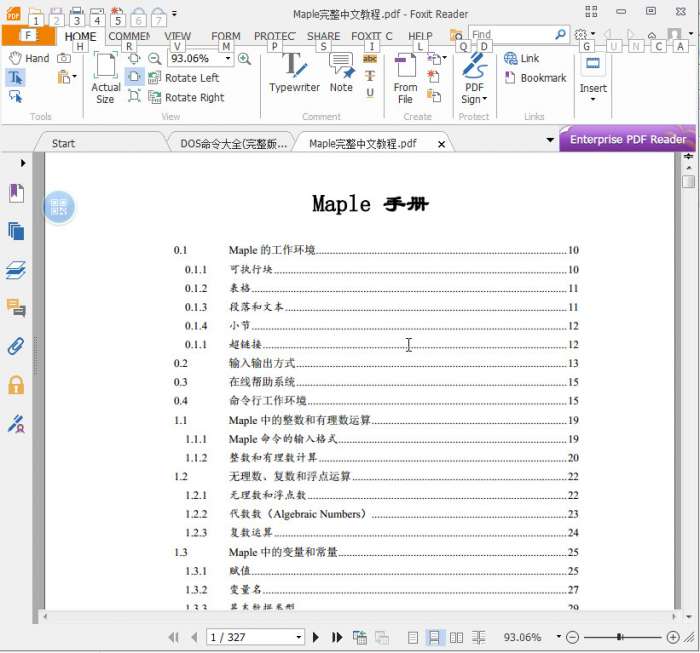This screenshot has height=653, width=700.
Task: Click the zoom slider handle
Action: click(x=620, y=637)
